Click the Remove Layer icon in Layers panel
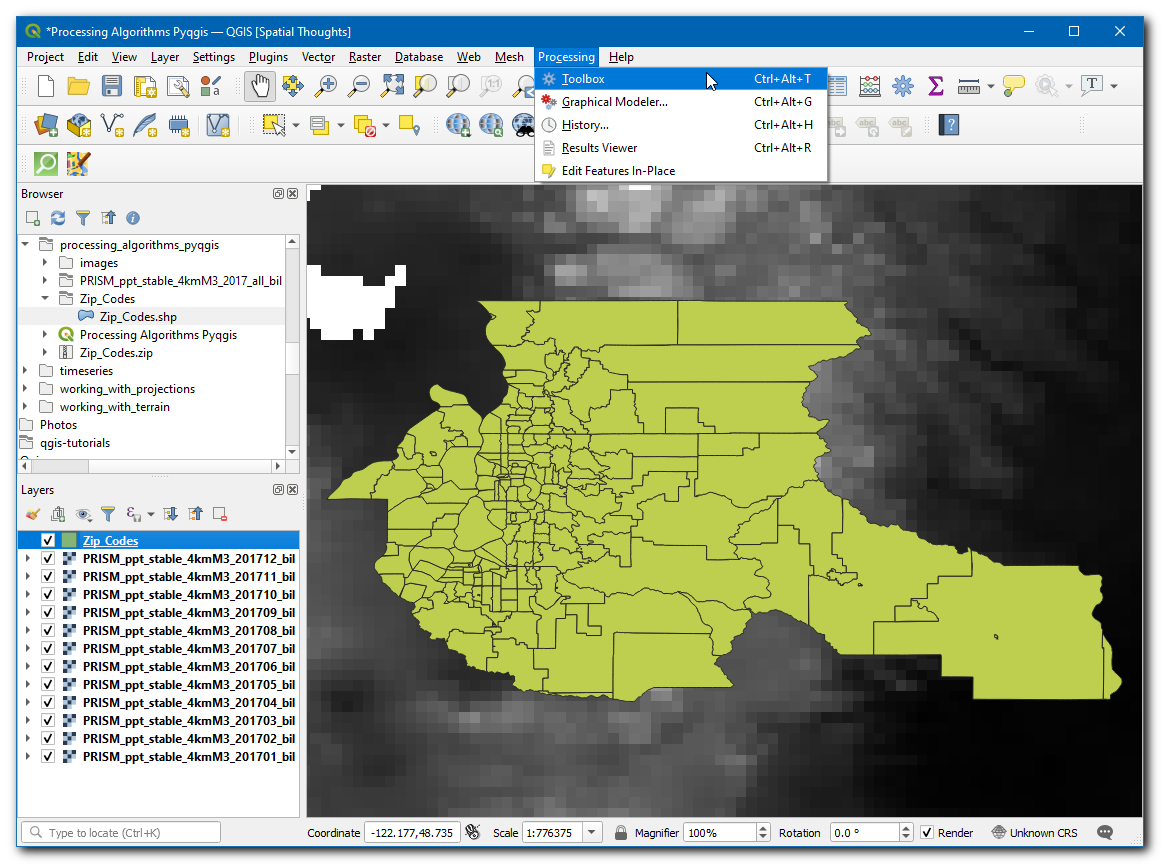 pyautogui.click(x=220, y=514)
